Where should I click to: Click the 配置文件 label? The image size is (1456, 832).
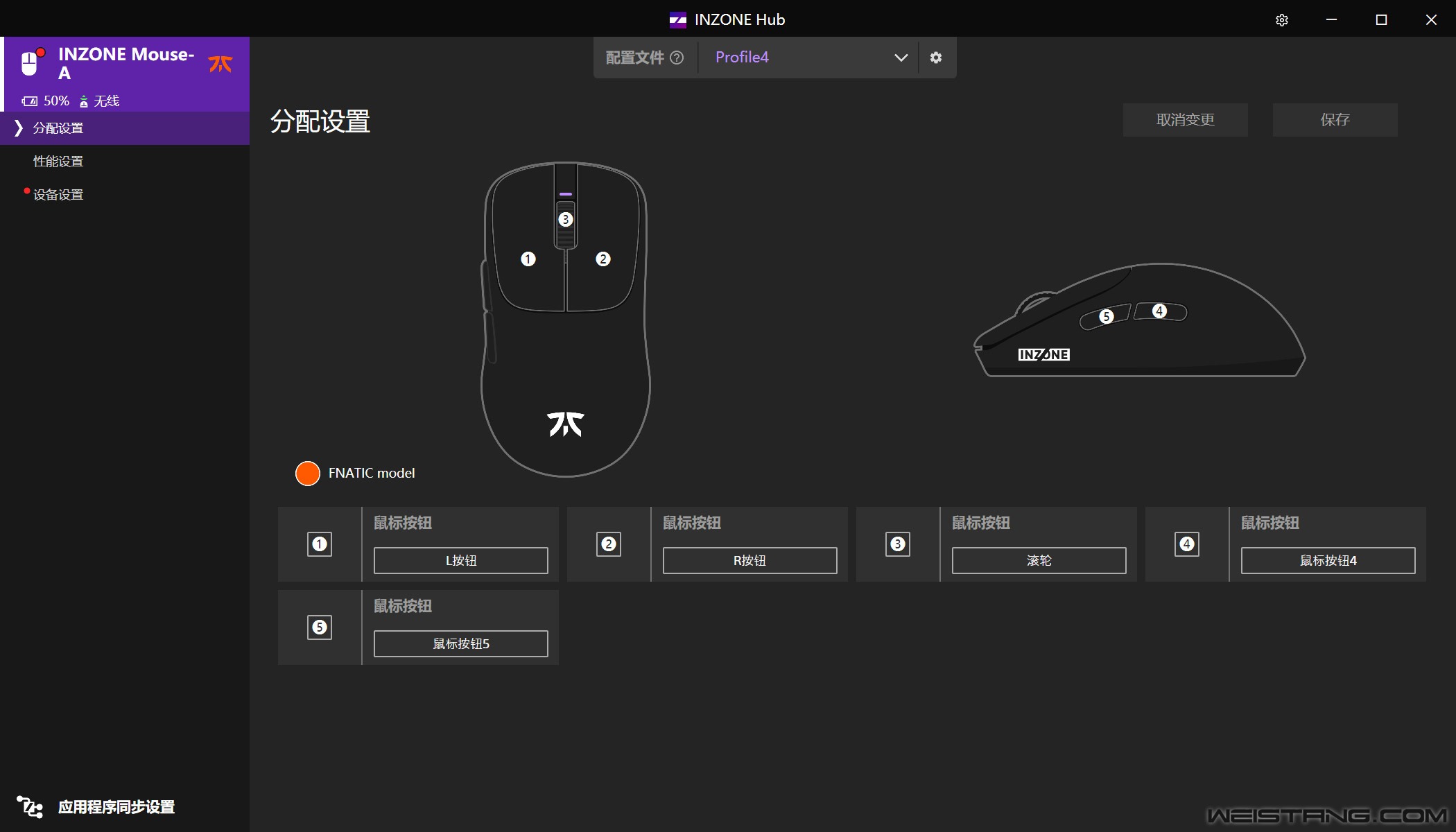tap(635, 58)
